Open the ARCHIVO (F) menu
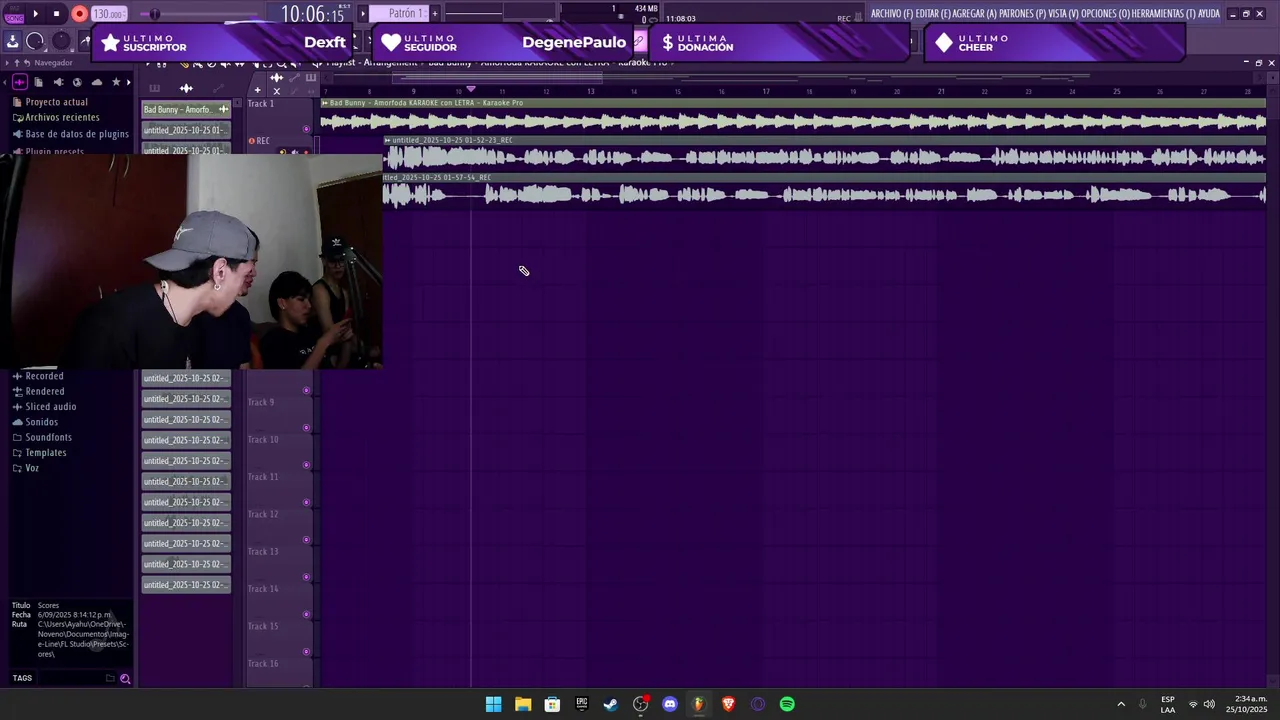 pyautogui.click(x=892, y=14)
